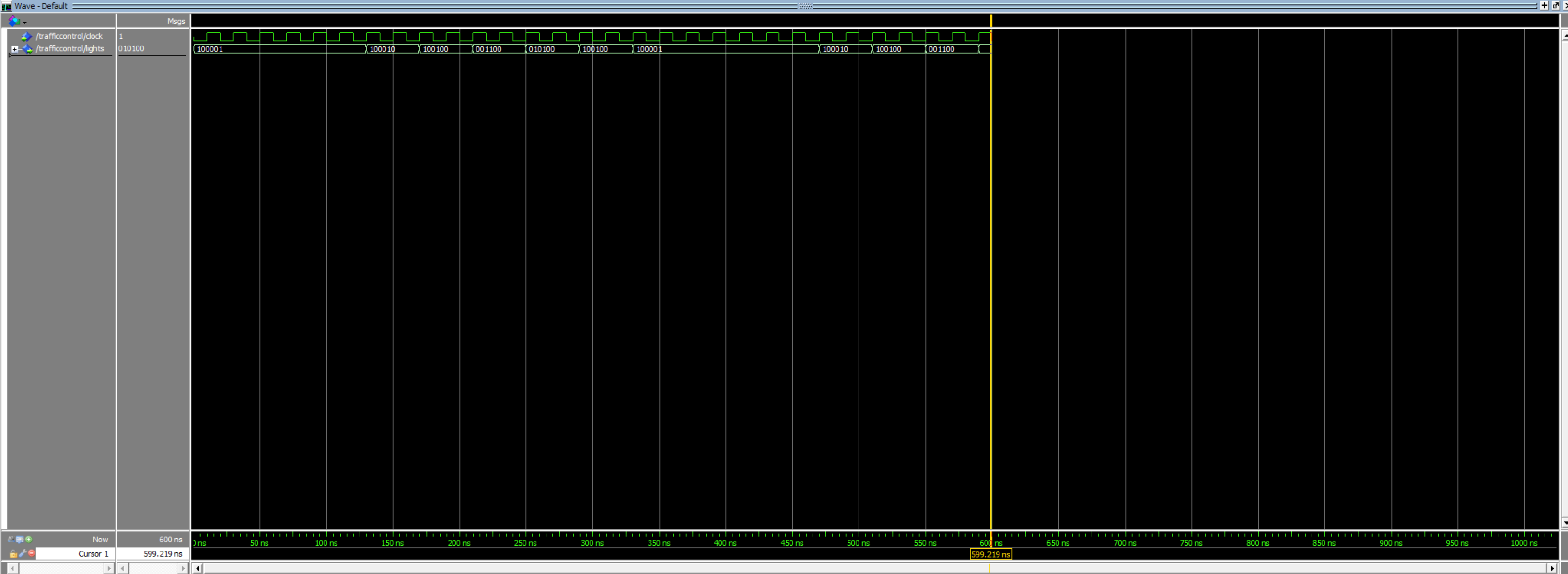1568x574 pixels.
Task: Select the Cursor 1 name field
Action: [75, 554]
